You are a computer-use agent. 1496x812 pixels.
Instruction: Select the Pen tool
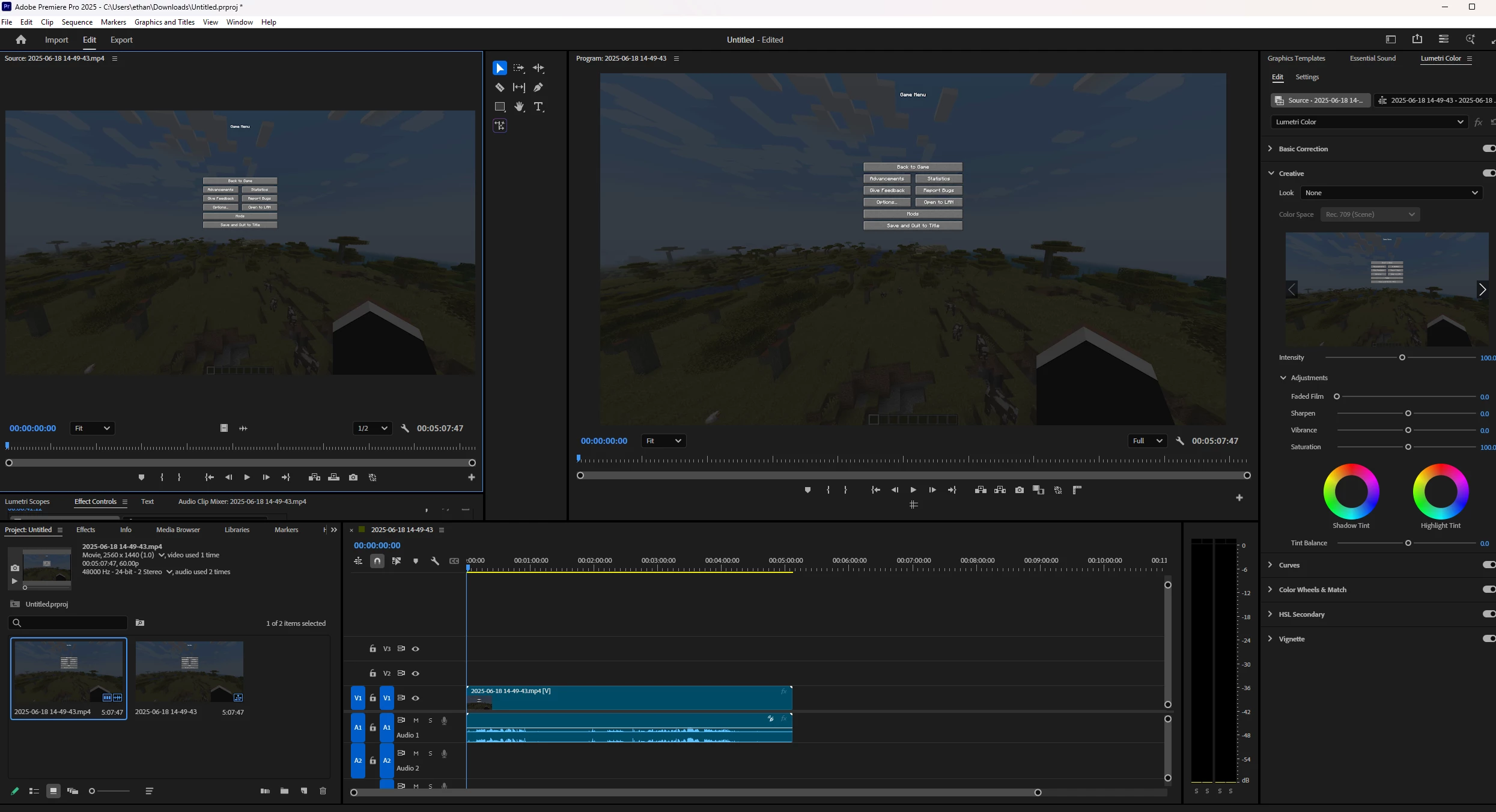[538, 87]
